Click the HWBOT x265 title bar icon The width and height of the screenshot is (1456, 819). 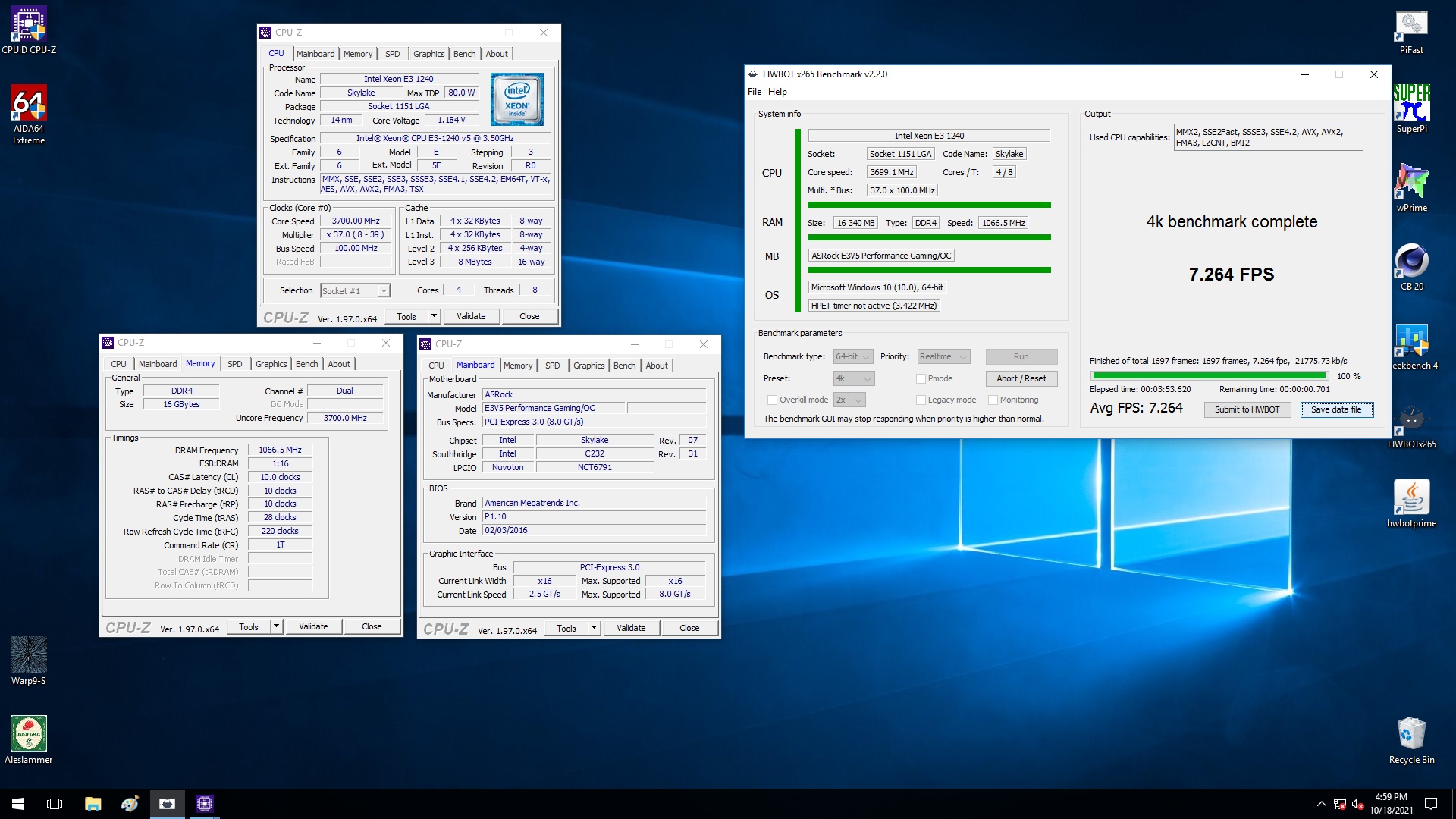tap(753, 74)
